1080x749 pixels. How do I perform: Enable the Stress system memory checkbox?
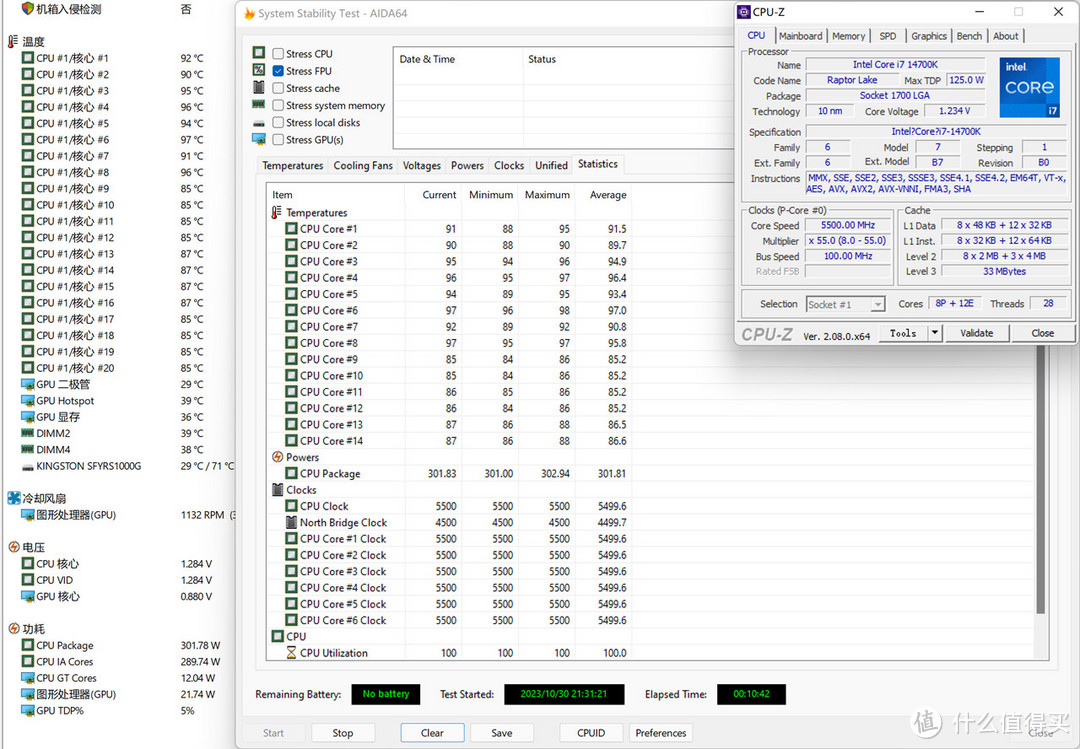click(278, 105)
